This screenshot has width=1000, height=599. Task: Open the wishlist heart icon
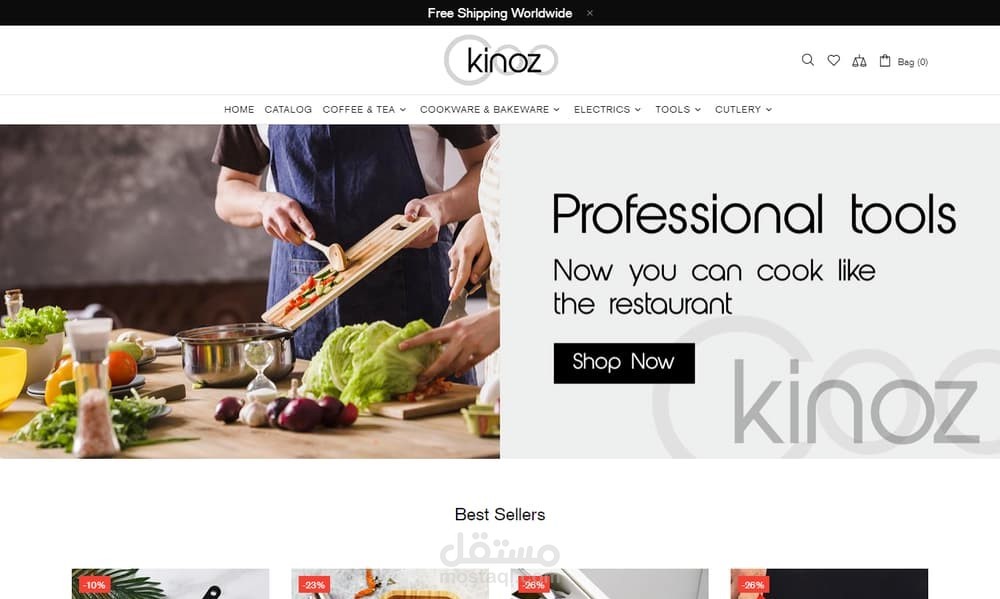pos(834,60)
